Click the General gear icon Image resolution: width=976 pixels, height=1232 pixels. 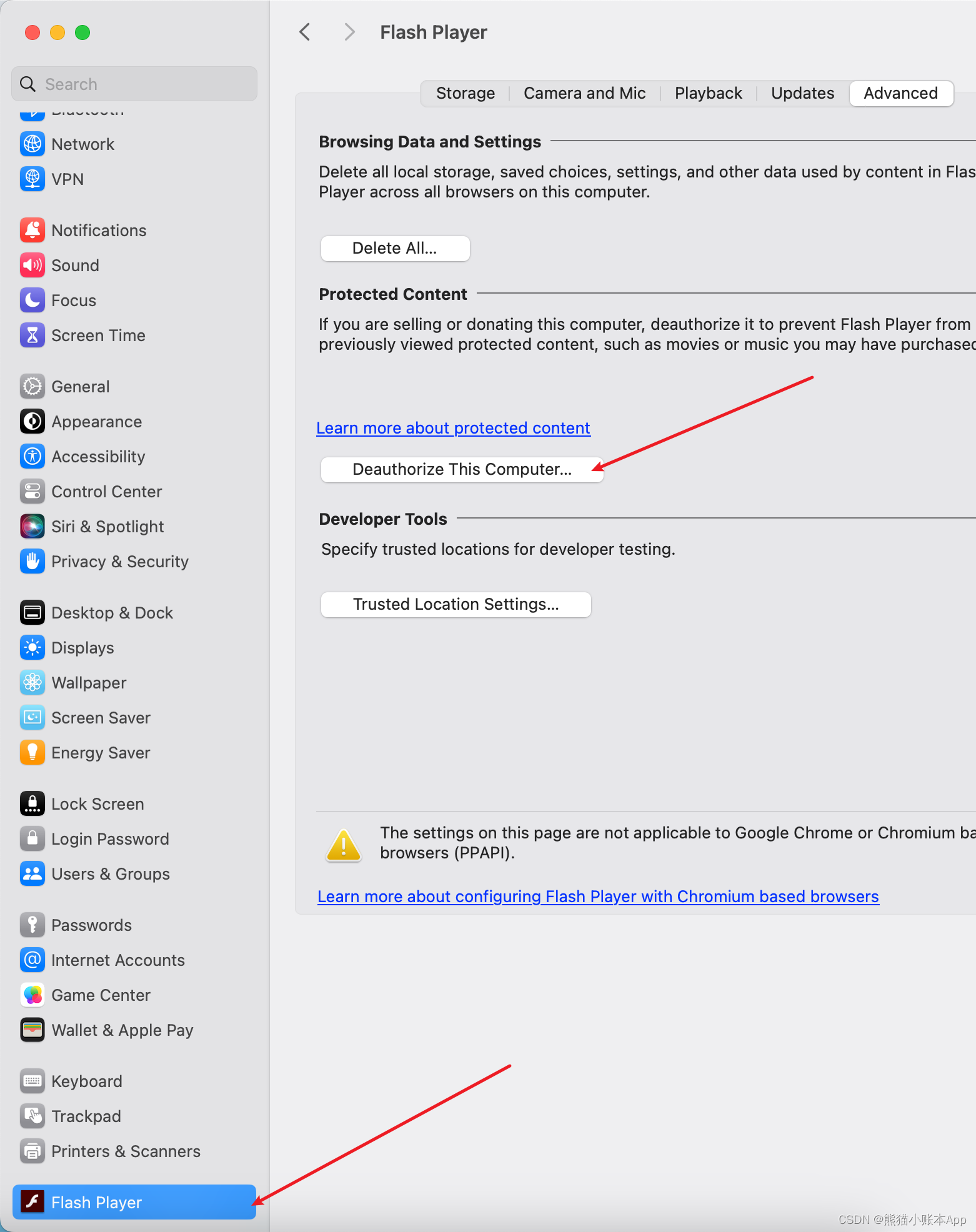[32, 387]
